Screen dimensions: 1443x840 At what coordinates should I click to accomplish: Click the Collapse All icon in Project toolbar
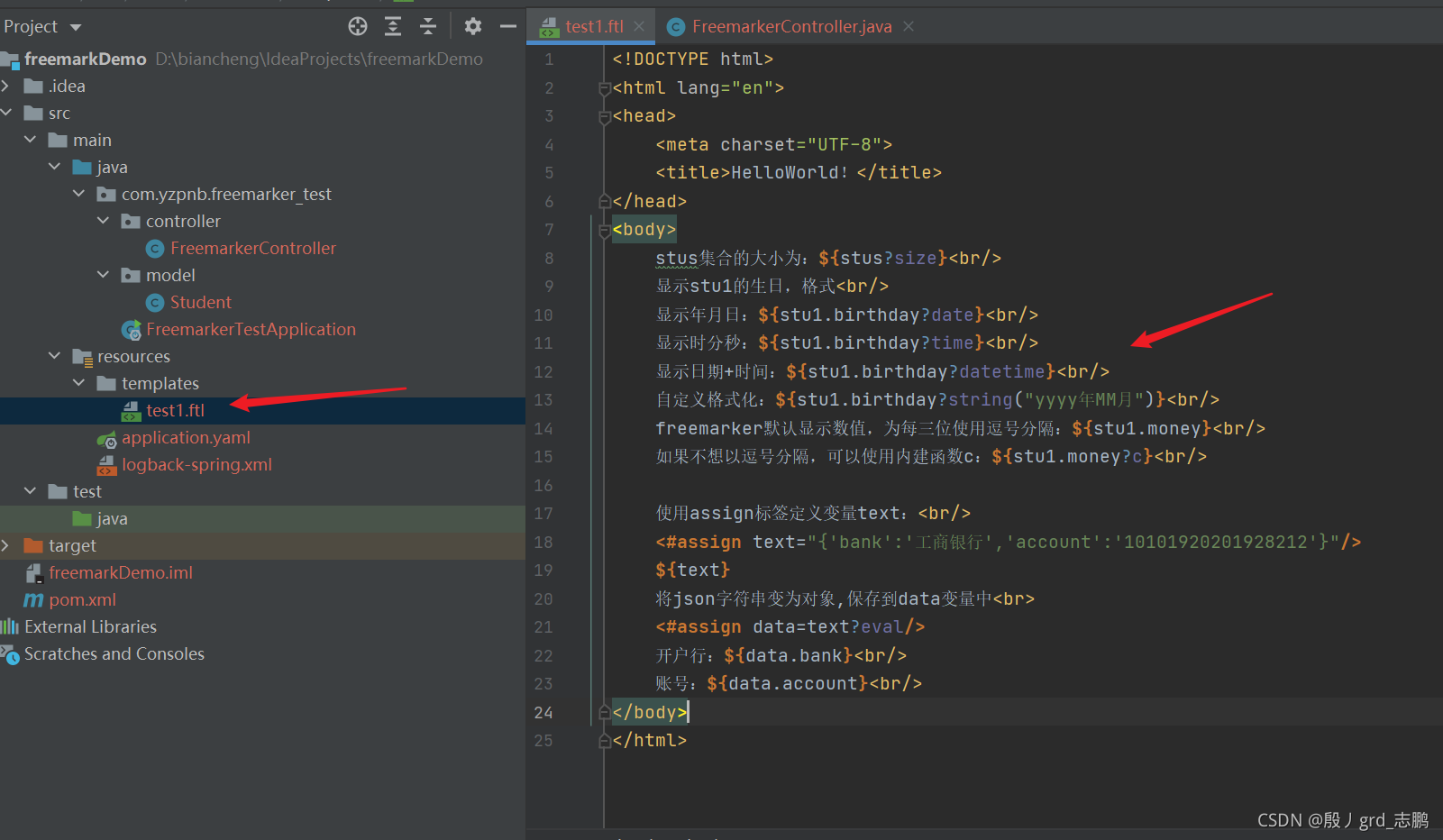[428, 26]
